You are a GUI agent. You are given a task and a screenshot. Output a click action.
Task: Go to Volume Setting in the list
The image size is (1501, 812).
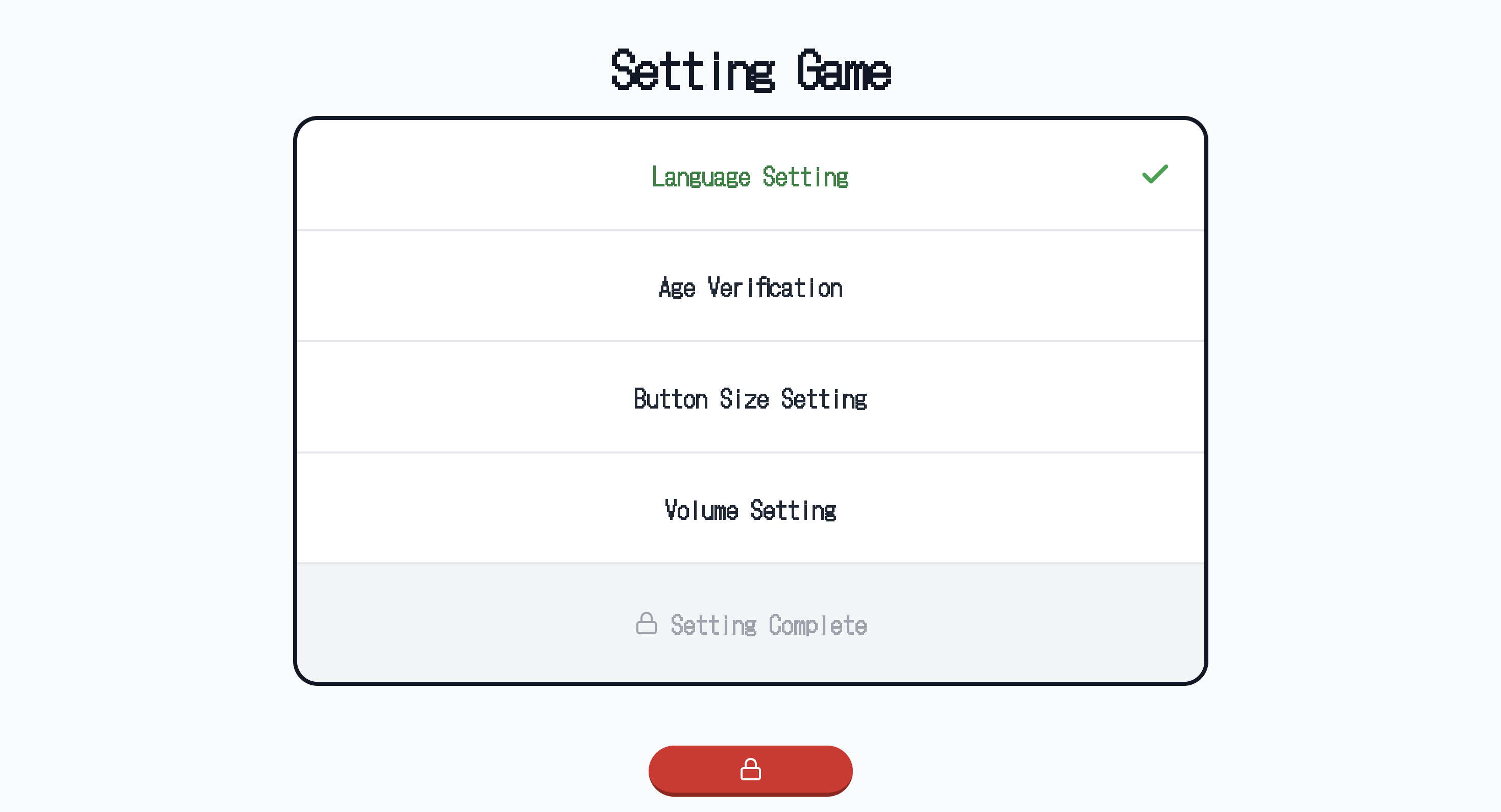(x=750, y=510)
